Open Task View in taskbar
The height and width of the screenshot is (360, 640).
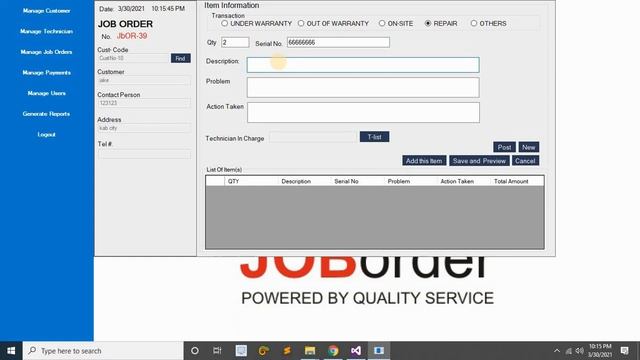(217, 351)
